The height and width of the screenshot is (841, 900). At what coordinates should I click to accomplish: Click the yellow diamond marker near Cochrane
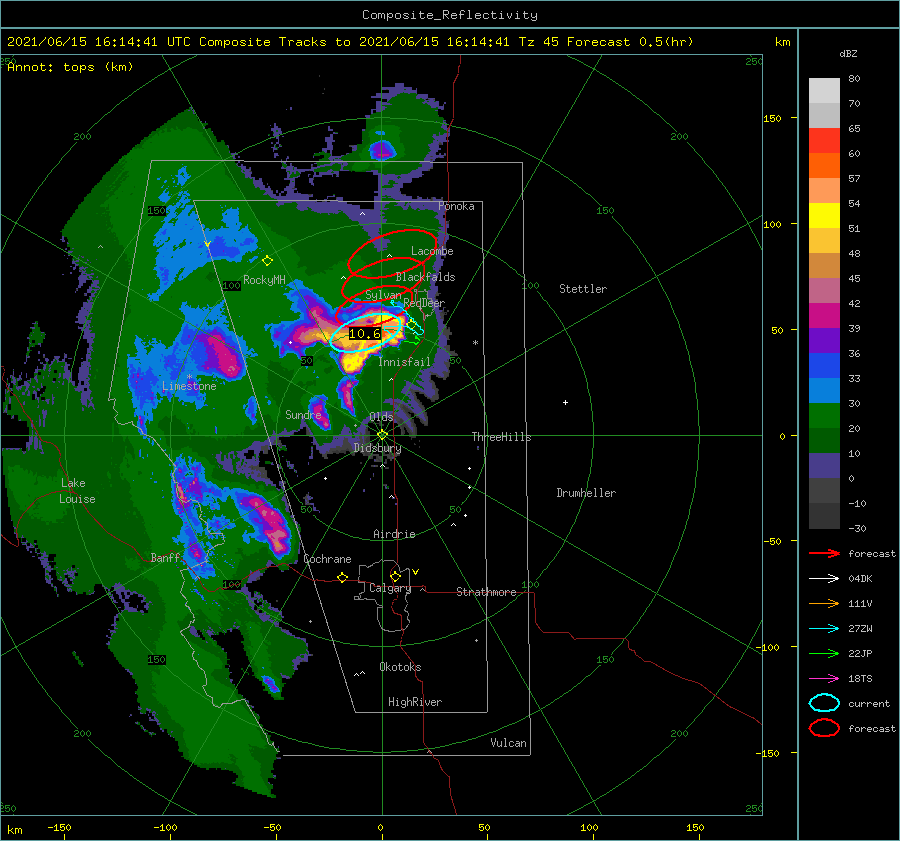343,578
